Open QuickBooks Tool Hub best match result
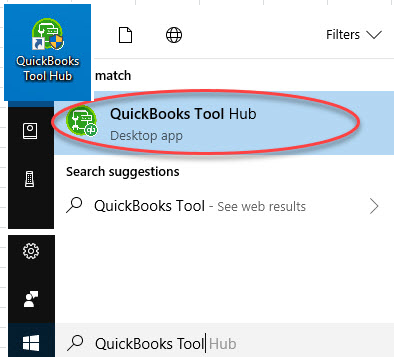 pyautogui.click(x=224, y=123)
